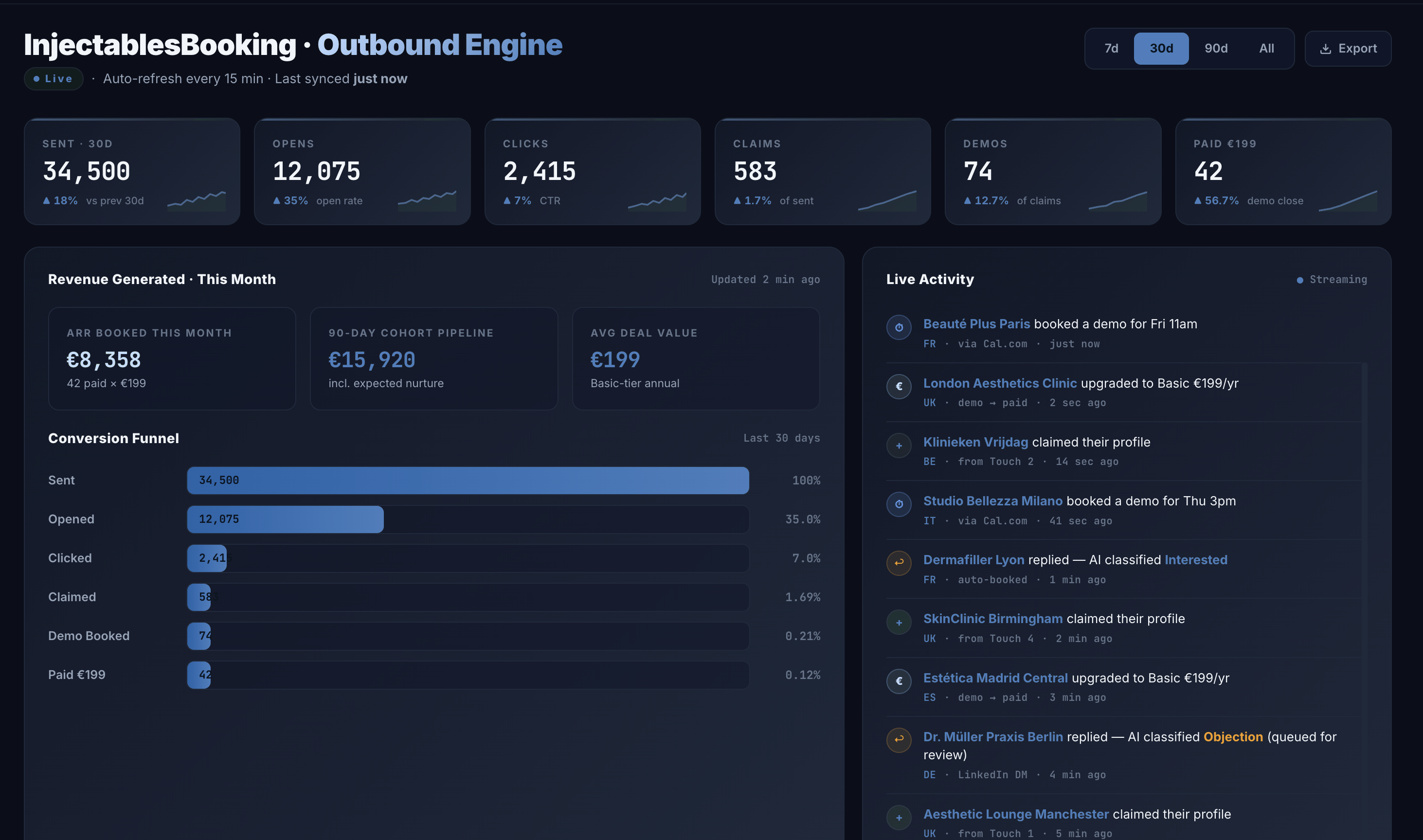The height and width of the screenshot is (840, 1423).
Task: Open the Beauté Plus Paris link
Action: pos(976,324)
